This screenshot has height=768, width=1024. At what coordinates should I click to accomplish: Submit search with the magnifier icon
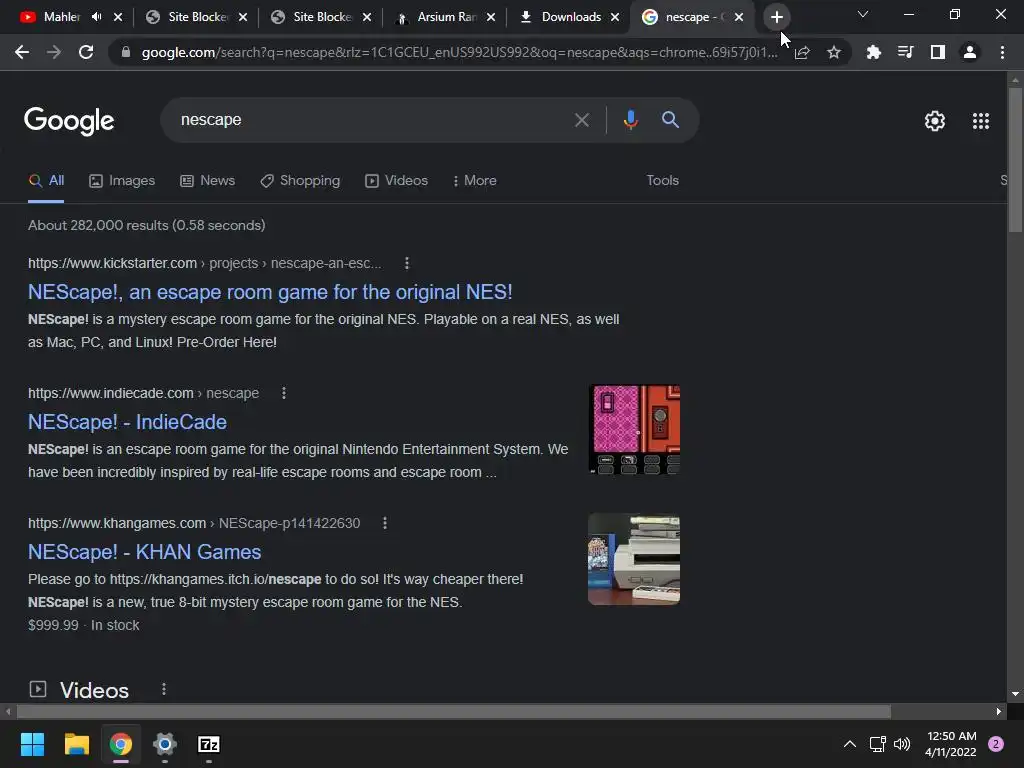671,120
